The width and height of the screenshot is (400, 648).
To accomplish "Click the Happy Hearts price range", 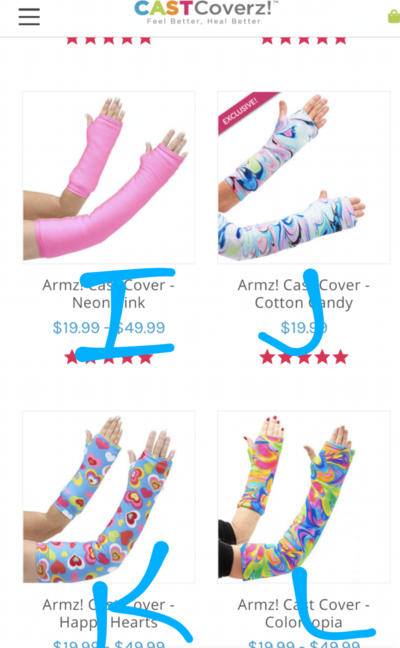I will point(109,643).
